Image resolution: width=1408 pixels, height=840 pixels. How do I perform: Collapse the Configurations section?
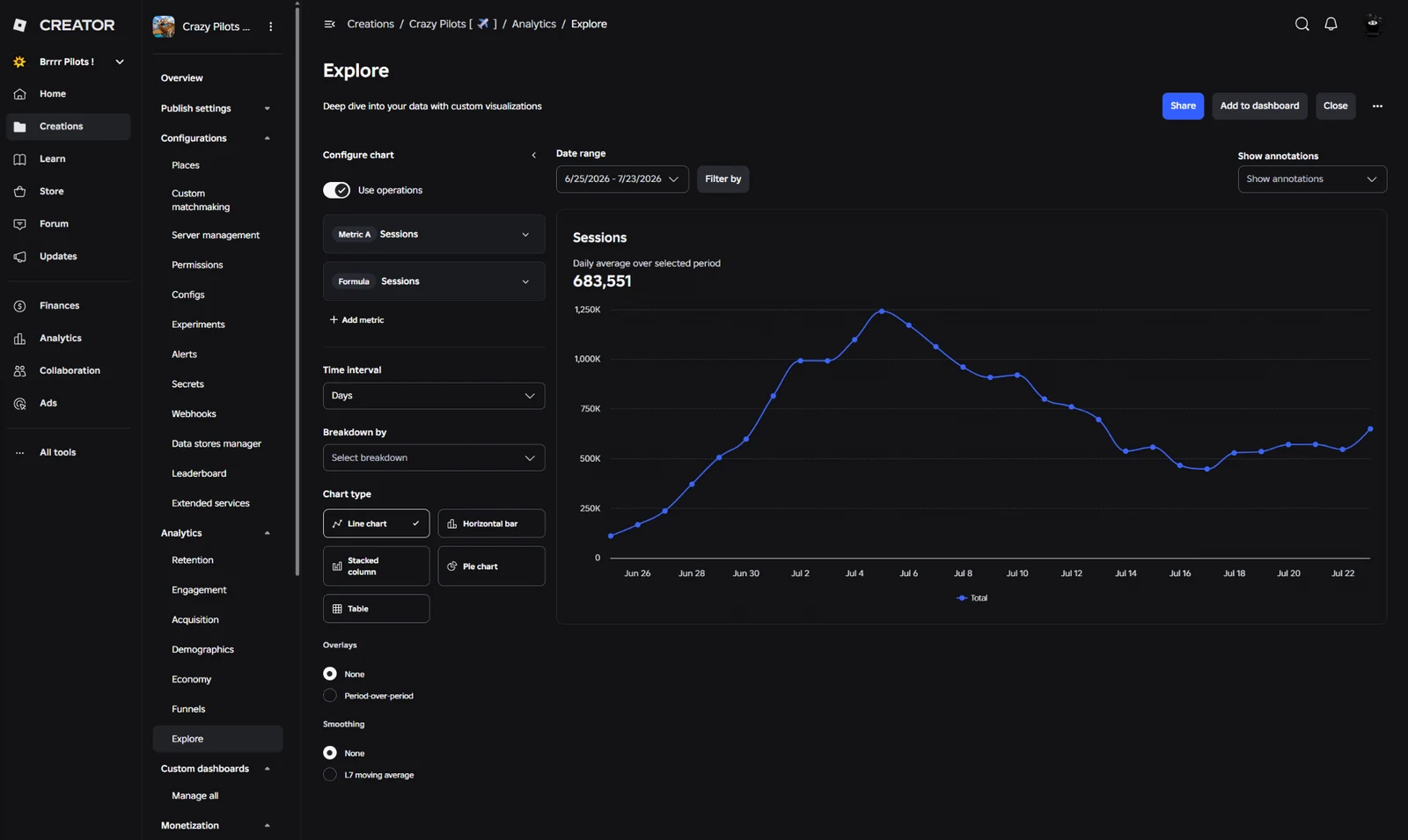pyautogui.click(x=268, y=138)
